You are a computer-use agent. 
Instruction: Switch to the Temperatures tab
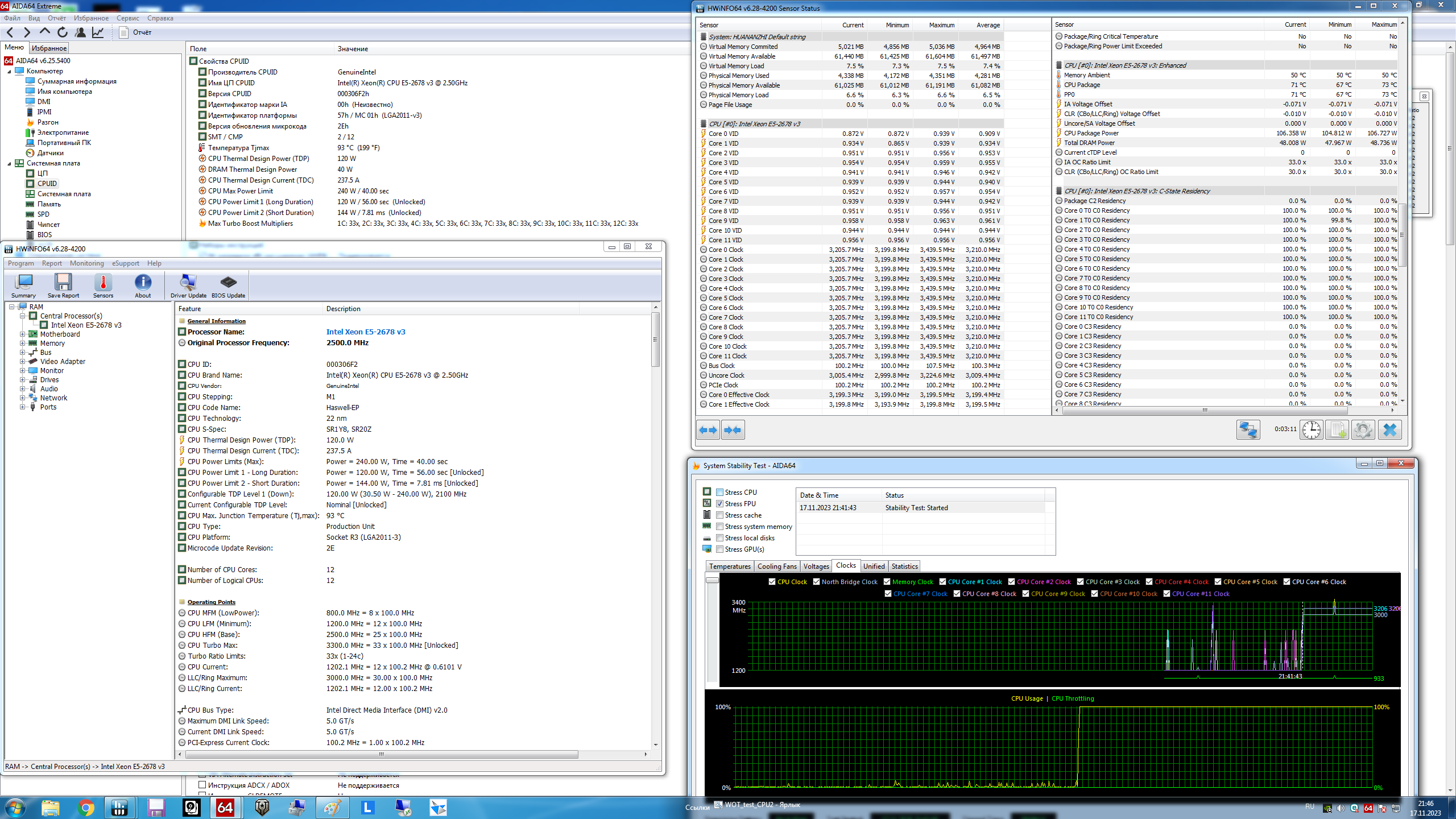pos(730,566)
